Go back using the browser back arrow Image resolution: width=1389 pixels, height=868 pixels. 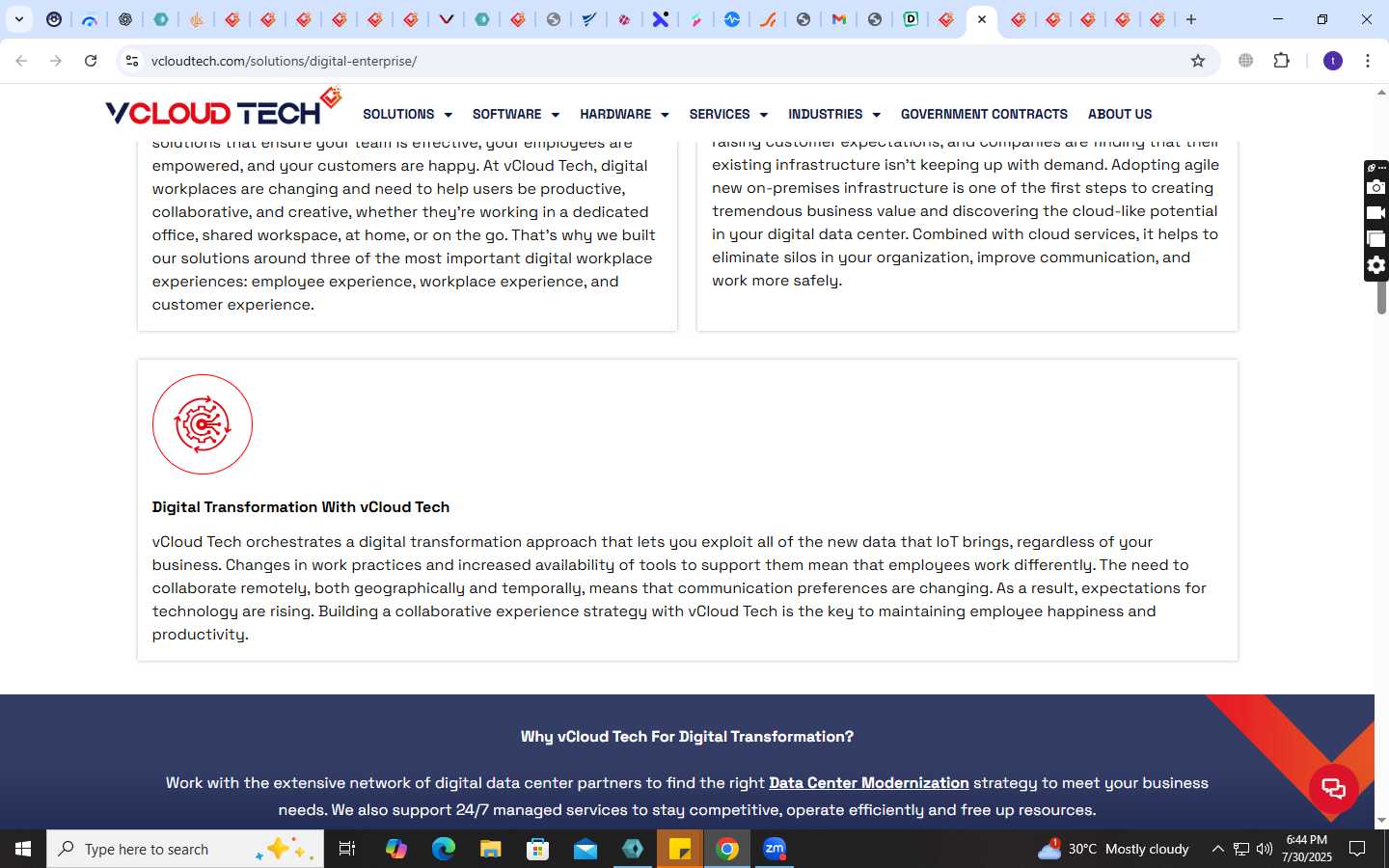(21, 61)
